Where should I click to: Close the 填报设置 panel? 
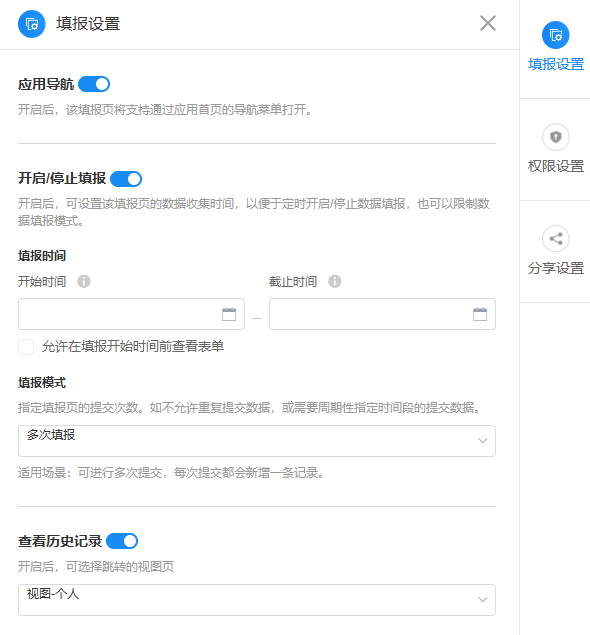click(x=488, y=23)
